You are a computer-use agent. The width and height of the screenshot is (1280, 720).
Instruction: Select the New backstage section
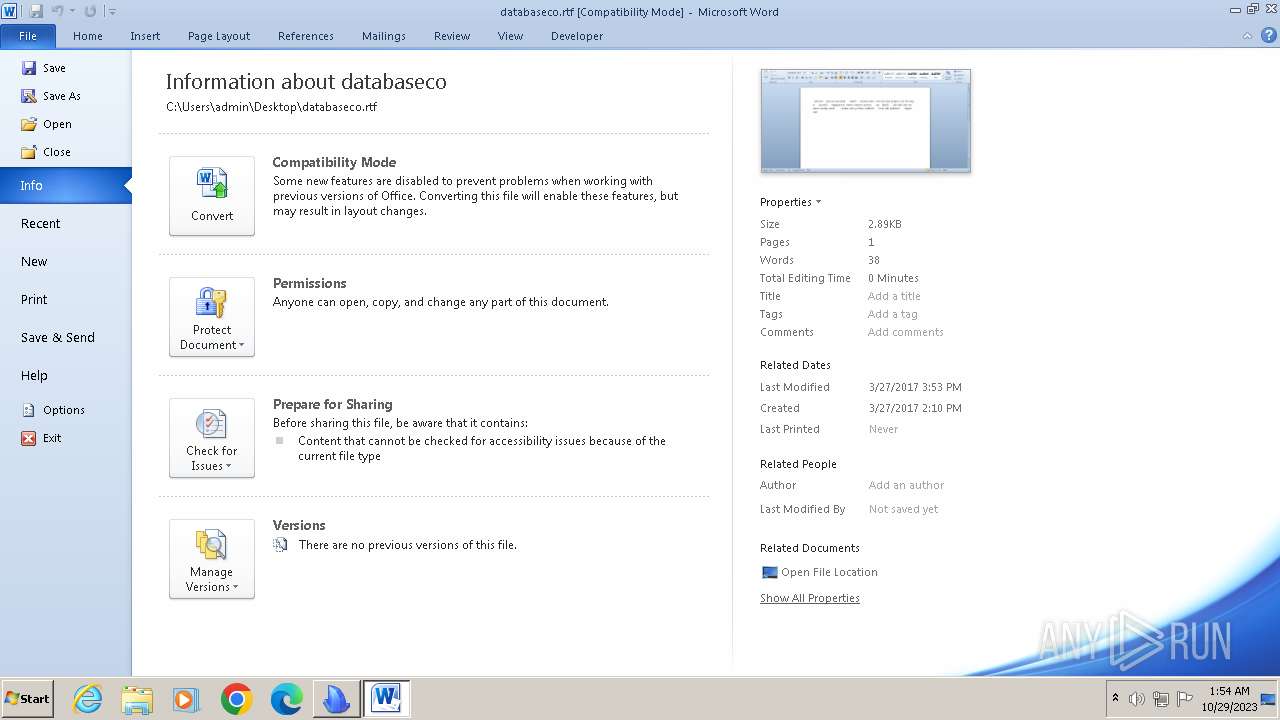66,261
